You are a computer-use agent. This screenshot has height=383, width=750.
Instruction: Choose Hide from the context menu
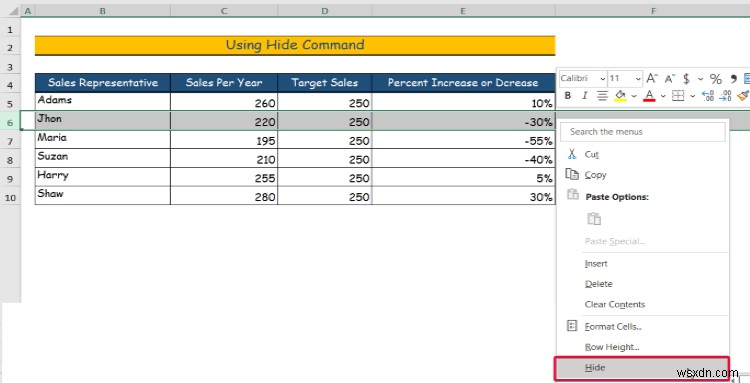[642, 368]
